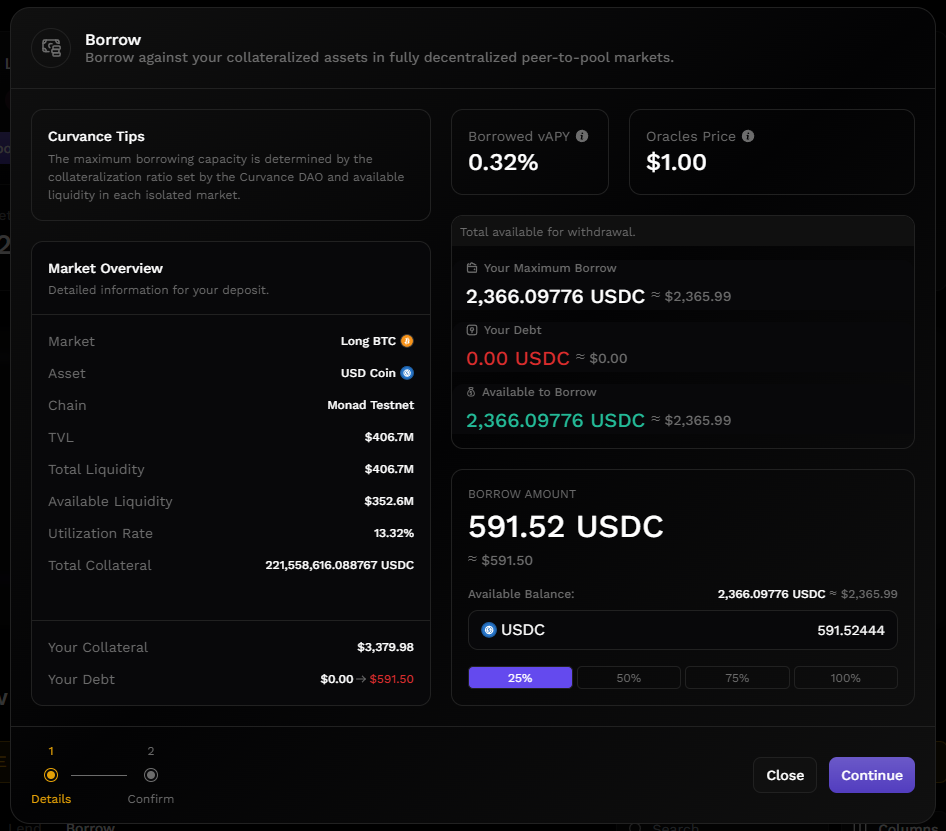The height and width of the screenshot is (831, 946).
Task: Click the Available to Borrow icon
Action: (x=472, y=392)
